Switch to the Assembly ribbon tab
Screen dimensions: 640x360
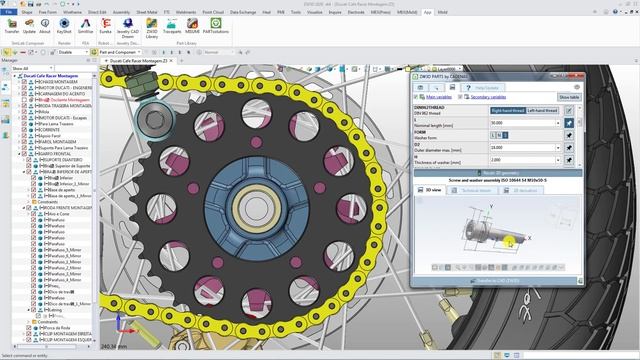[121, 12]
